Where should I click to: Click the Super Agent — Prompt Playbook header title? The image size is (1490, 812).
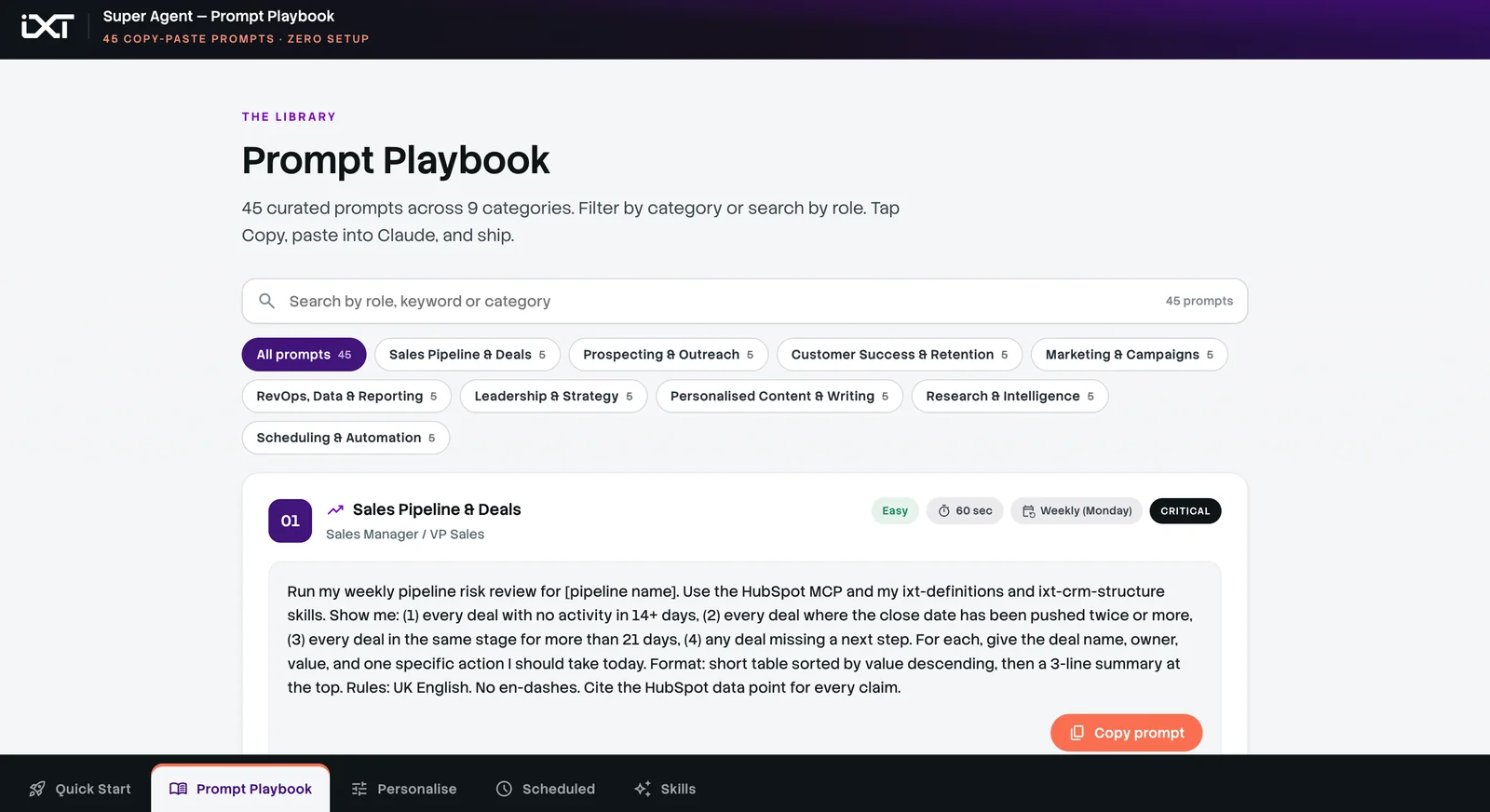pos(219,16)
